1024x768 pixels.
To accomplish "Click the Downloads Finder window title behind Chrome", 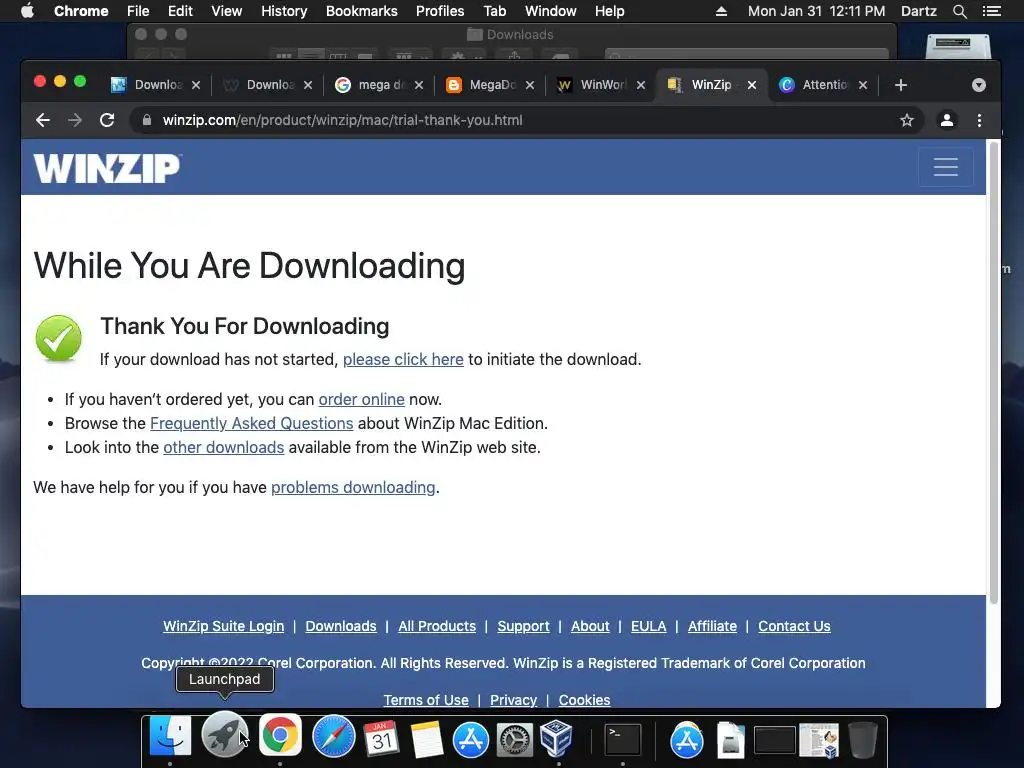I will tap(511, 35).
